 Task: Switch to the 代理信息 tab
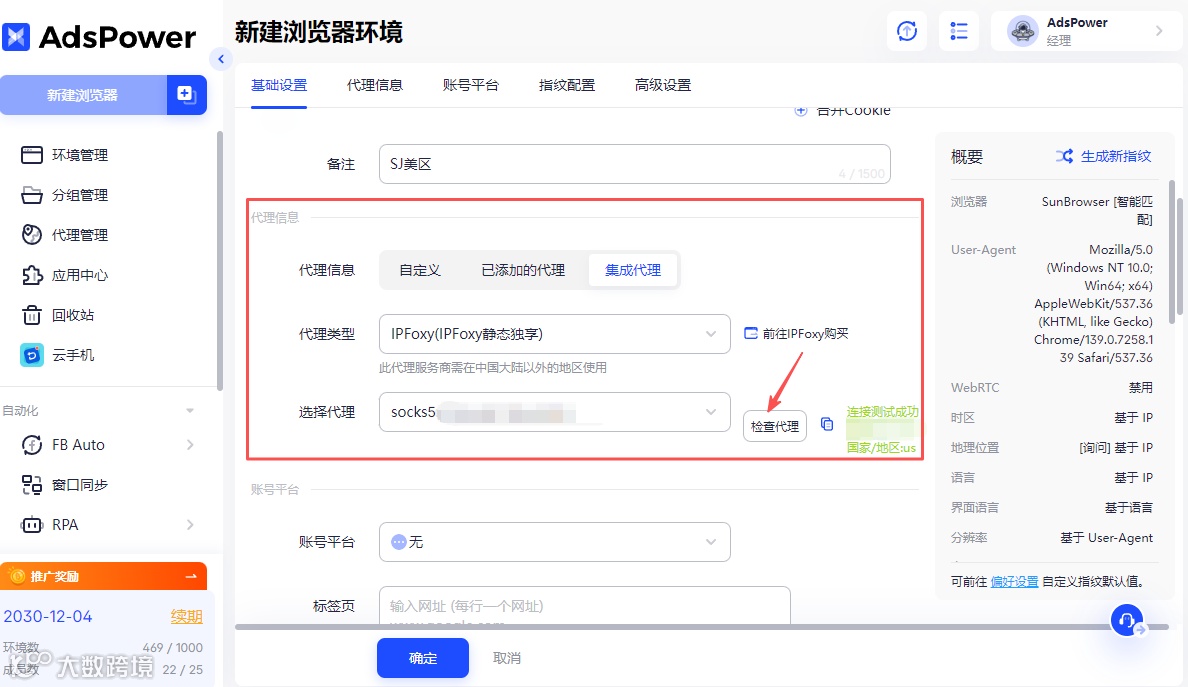374,85
